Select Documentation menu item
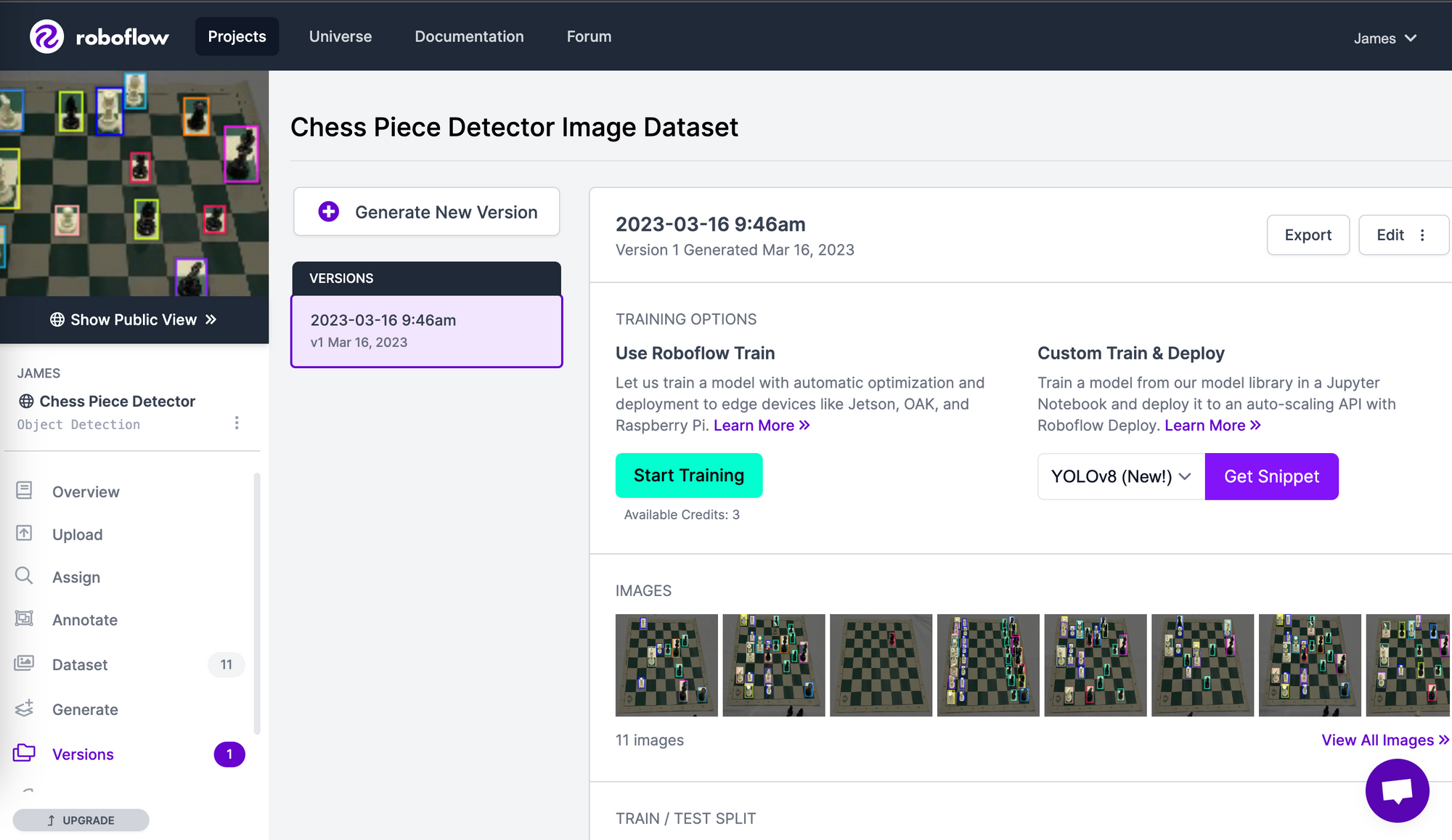The width and height of the screenshot is (1452, 840). [469, 36]
